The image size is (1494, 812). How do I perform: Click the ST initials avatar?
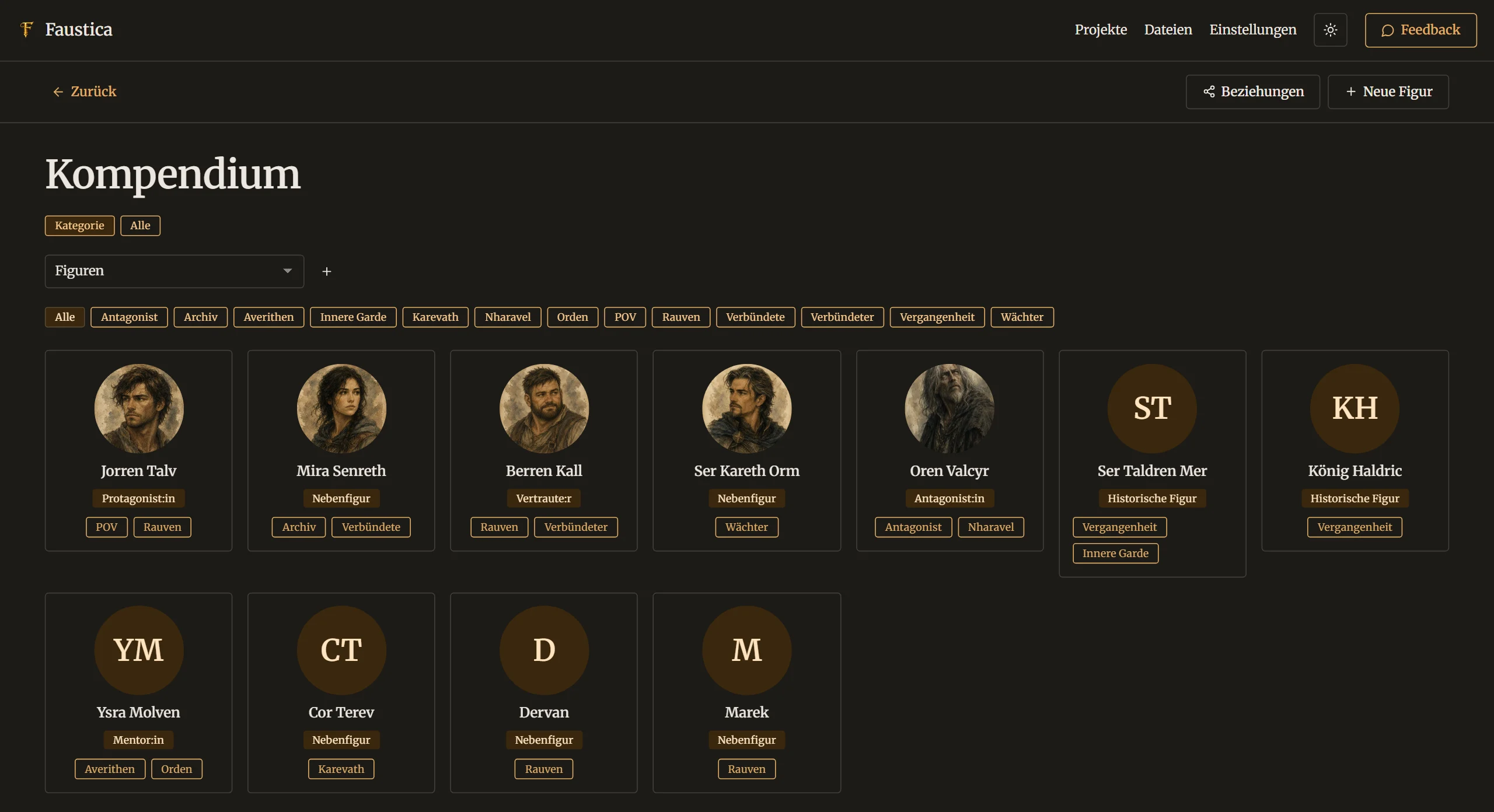1152,408
